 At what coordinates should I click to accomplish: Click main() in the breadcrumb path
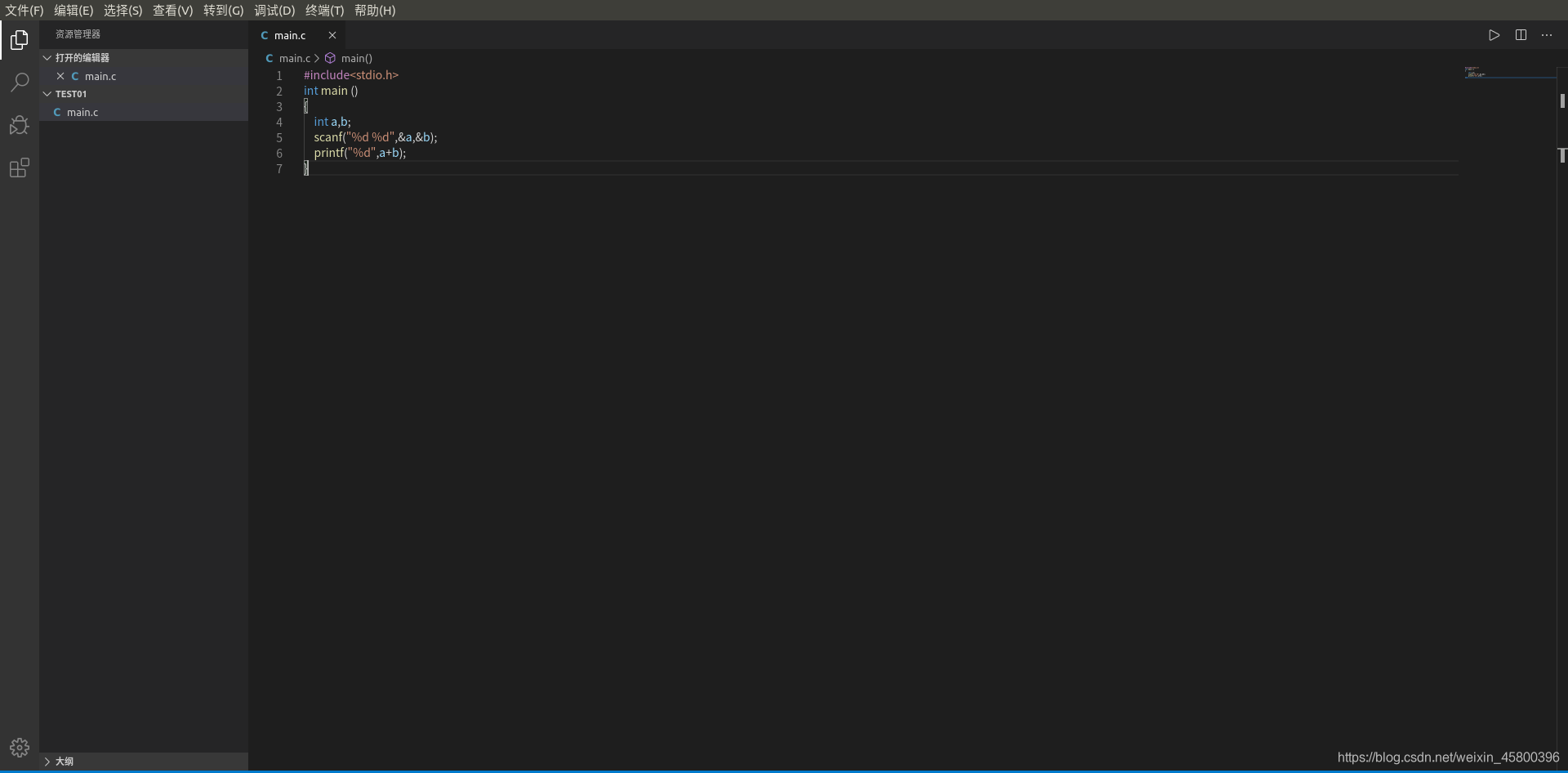(358, 58)
